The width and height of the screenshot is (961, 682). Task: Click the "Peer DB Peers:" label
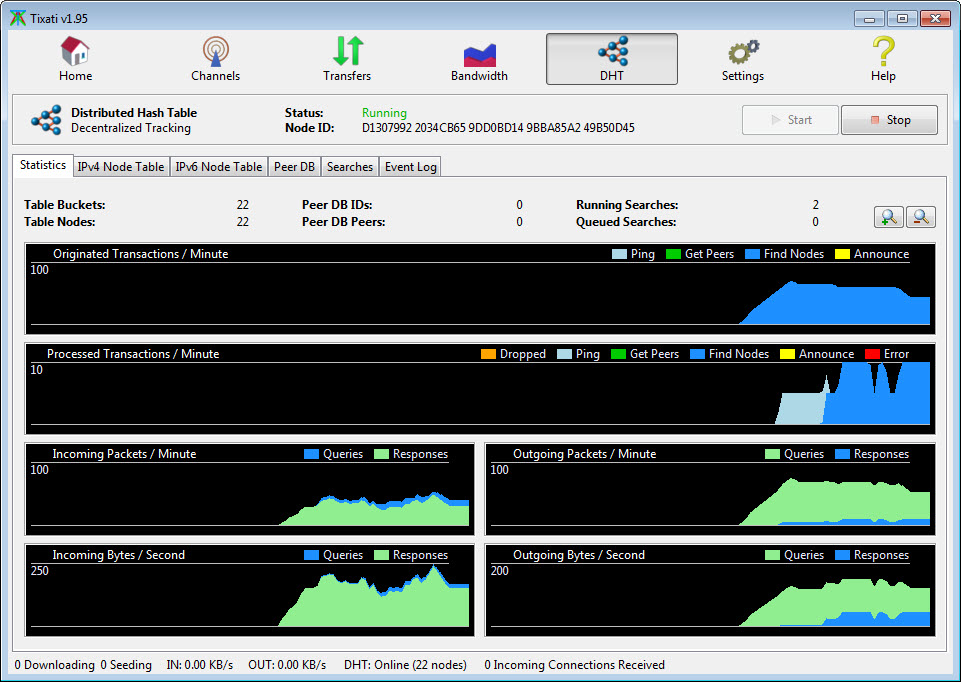click(344, 222)
